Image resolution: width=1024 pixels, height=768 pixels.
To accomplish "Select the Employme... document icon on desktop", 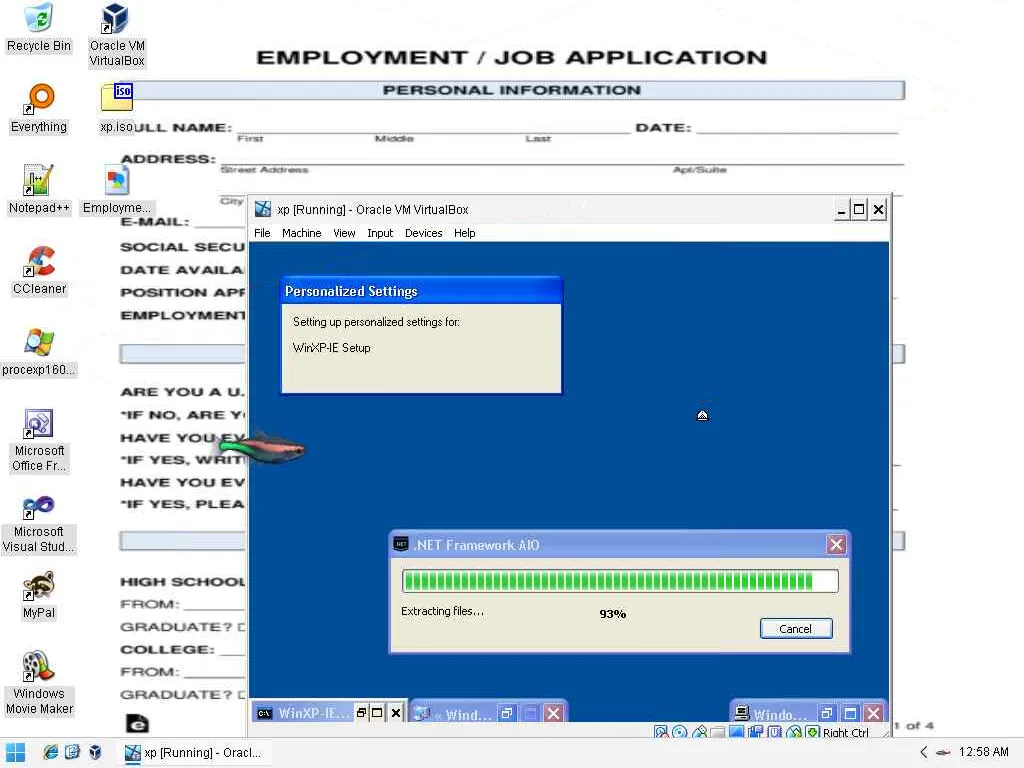I will tap(117, 189).
